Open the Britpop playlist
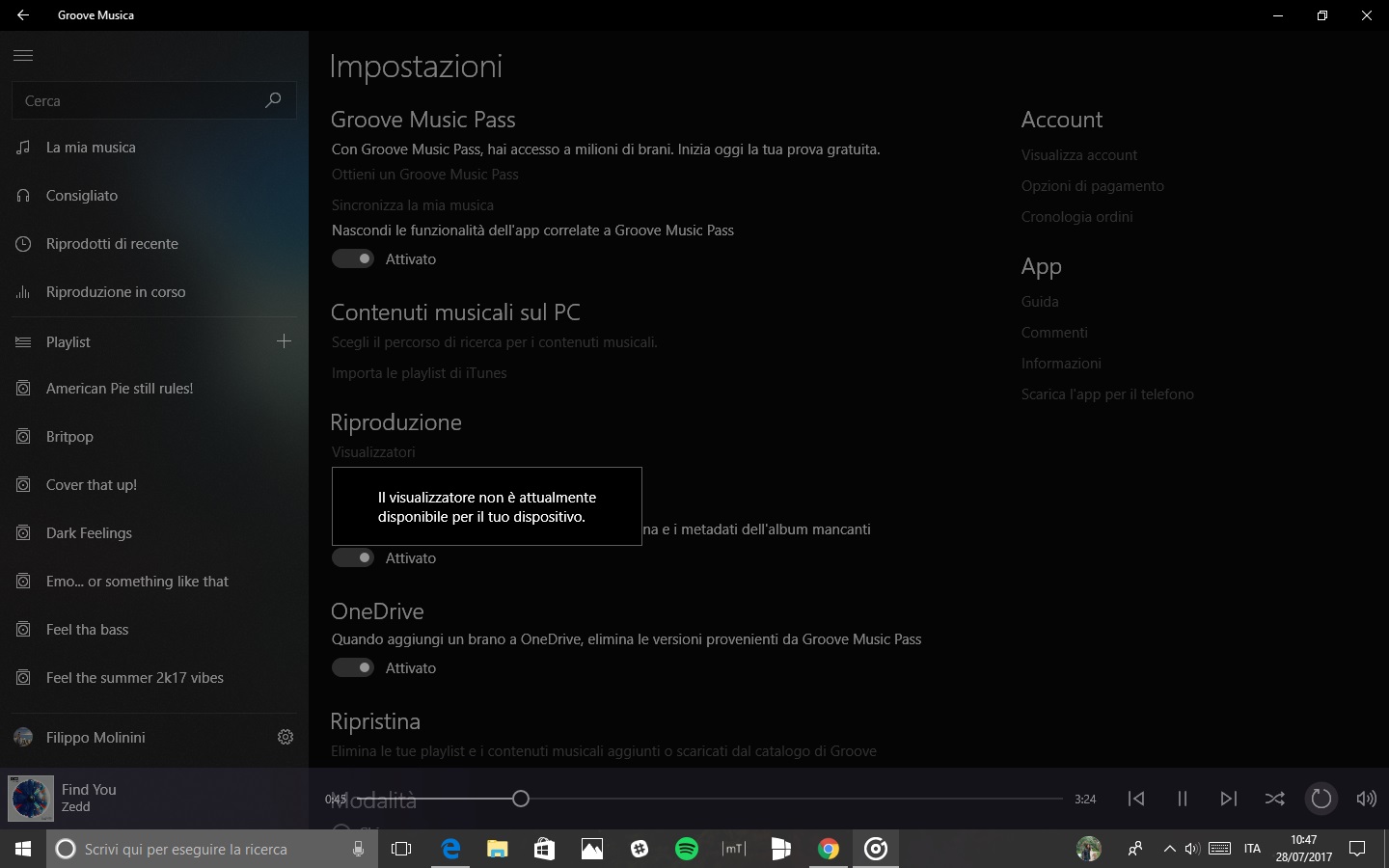Viewport: 1389px width, 868px height. coord(154,437)
